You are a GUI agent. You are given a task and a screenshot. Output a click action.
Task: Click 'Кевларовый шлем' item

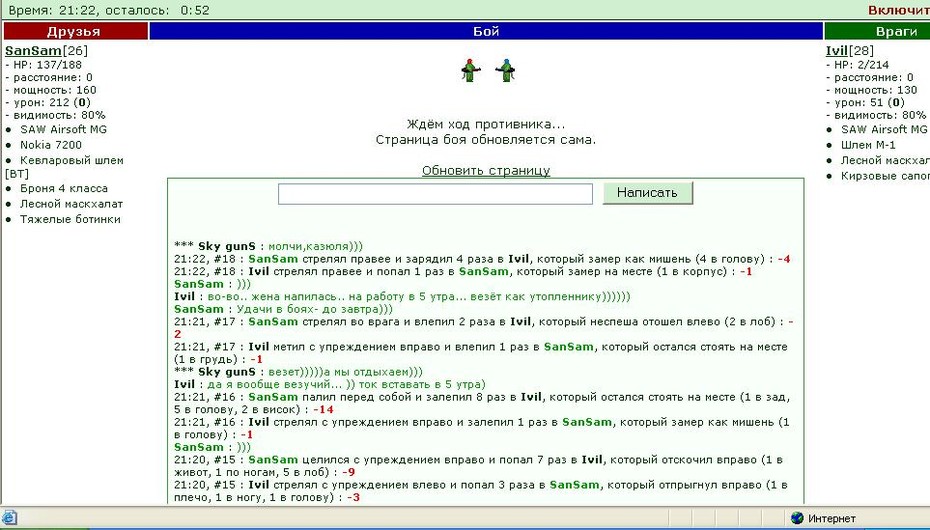tap(72, 160)
